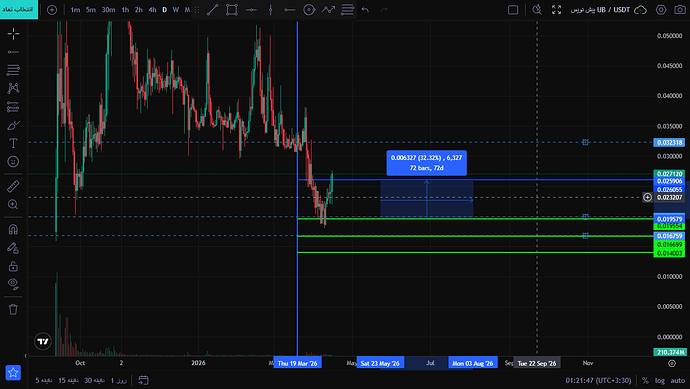Select rectangle shape in floating toolbar
690x389 pixels.
[232, 10]
